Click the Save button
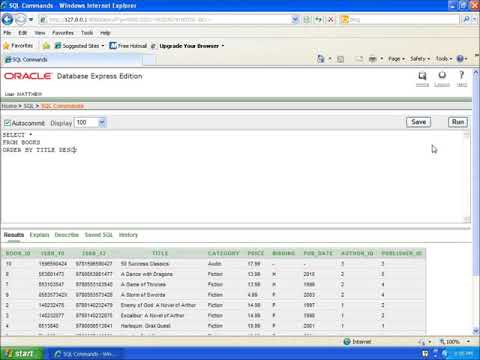This screenshot has height=360, width=480. [x=418, y=122]
